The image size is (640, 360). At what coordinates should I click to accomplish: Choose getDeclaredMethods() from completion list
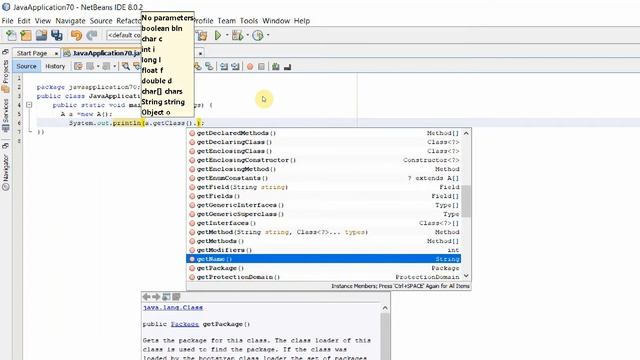(323, 133)
